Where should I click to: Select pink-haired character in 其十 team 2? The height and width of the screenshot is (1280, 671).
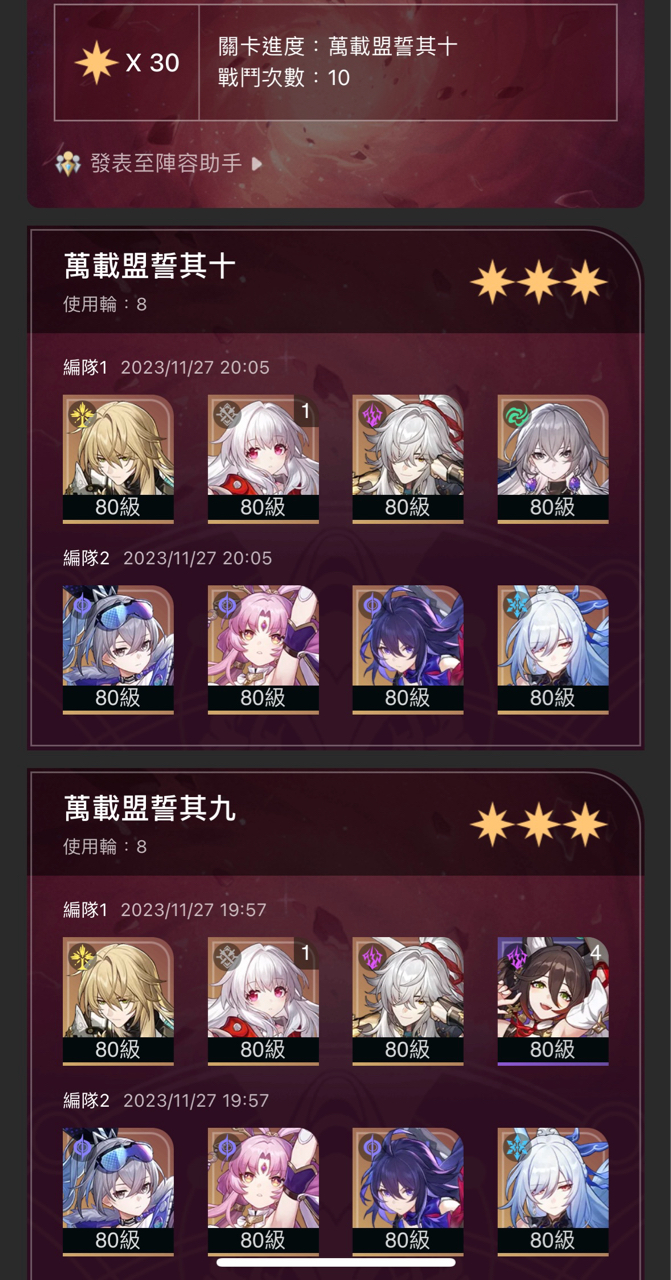click(263, 650)
